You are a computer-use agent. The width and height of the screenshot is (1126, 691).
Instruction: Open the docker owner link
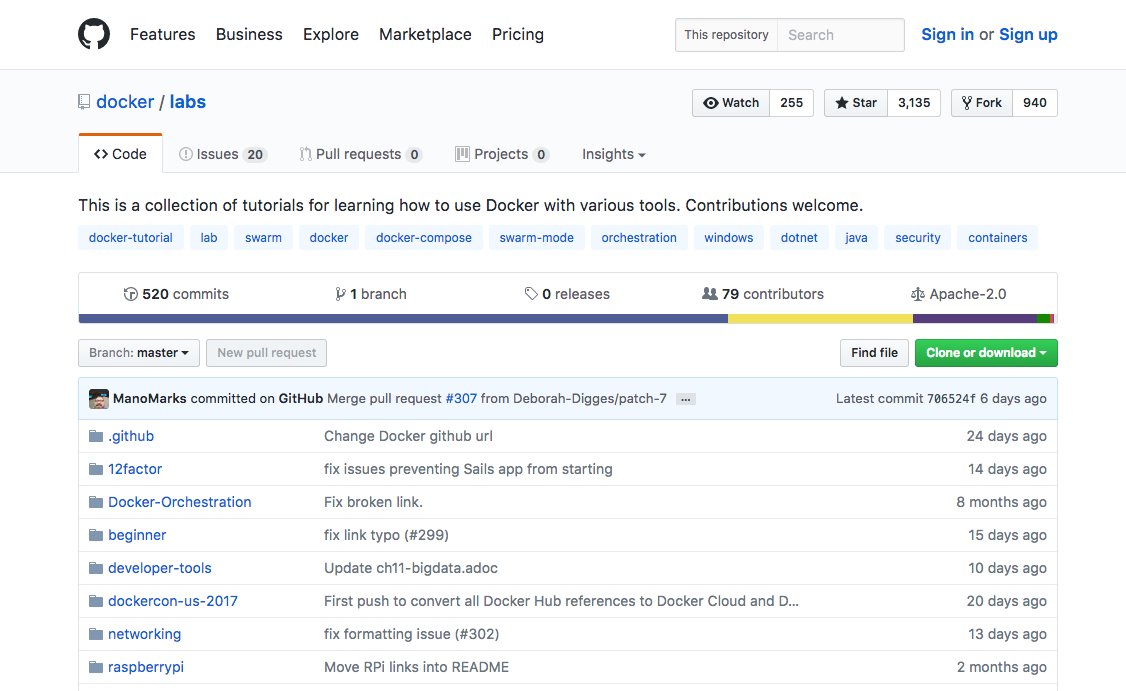(125, 102)
